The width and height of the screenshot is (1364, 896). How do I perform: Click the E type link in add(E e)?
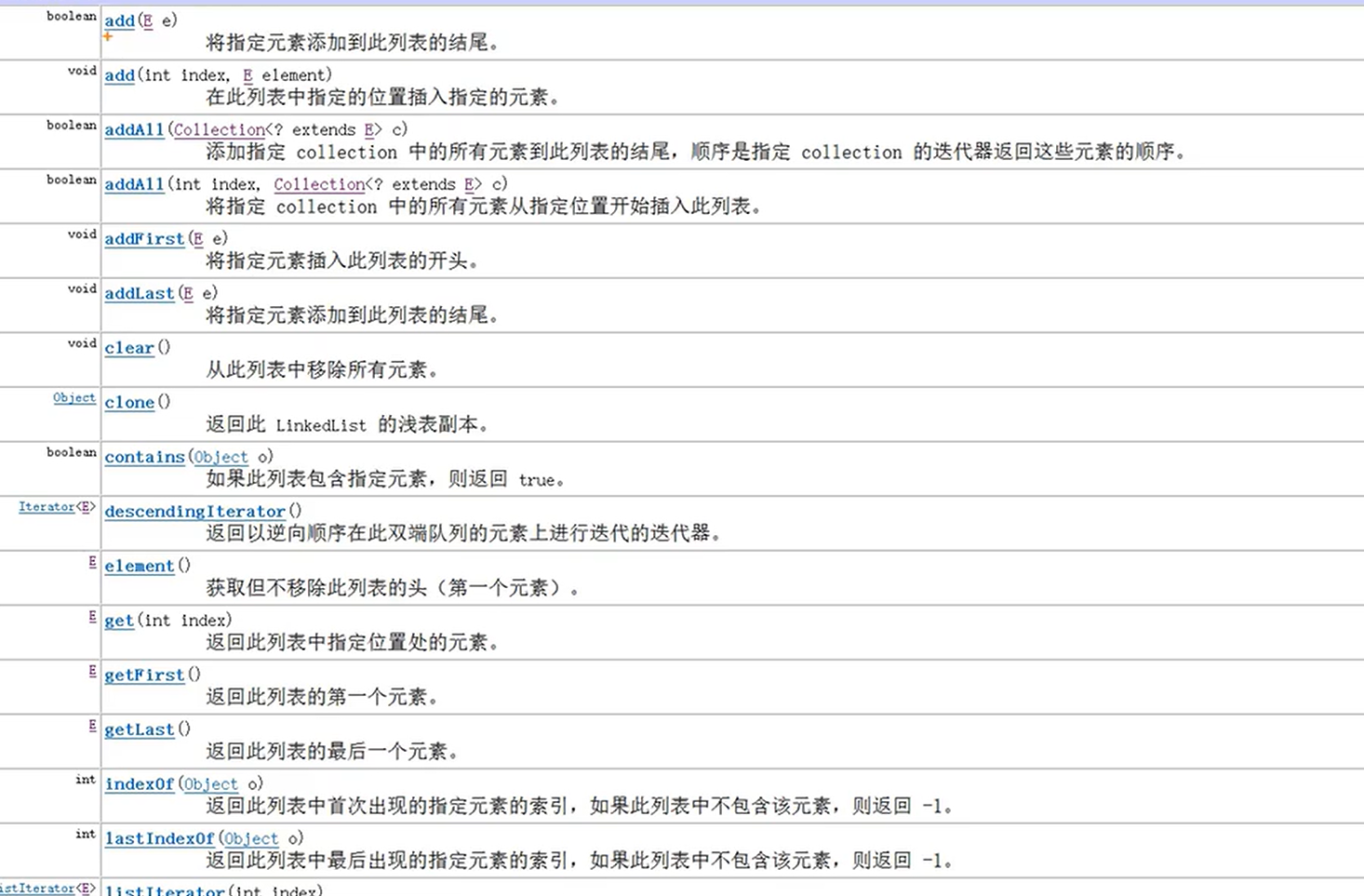pyautogui.click(x=148, y=20)
